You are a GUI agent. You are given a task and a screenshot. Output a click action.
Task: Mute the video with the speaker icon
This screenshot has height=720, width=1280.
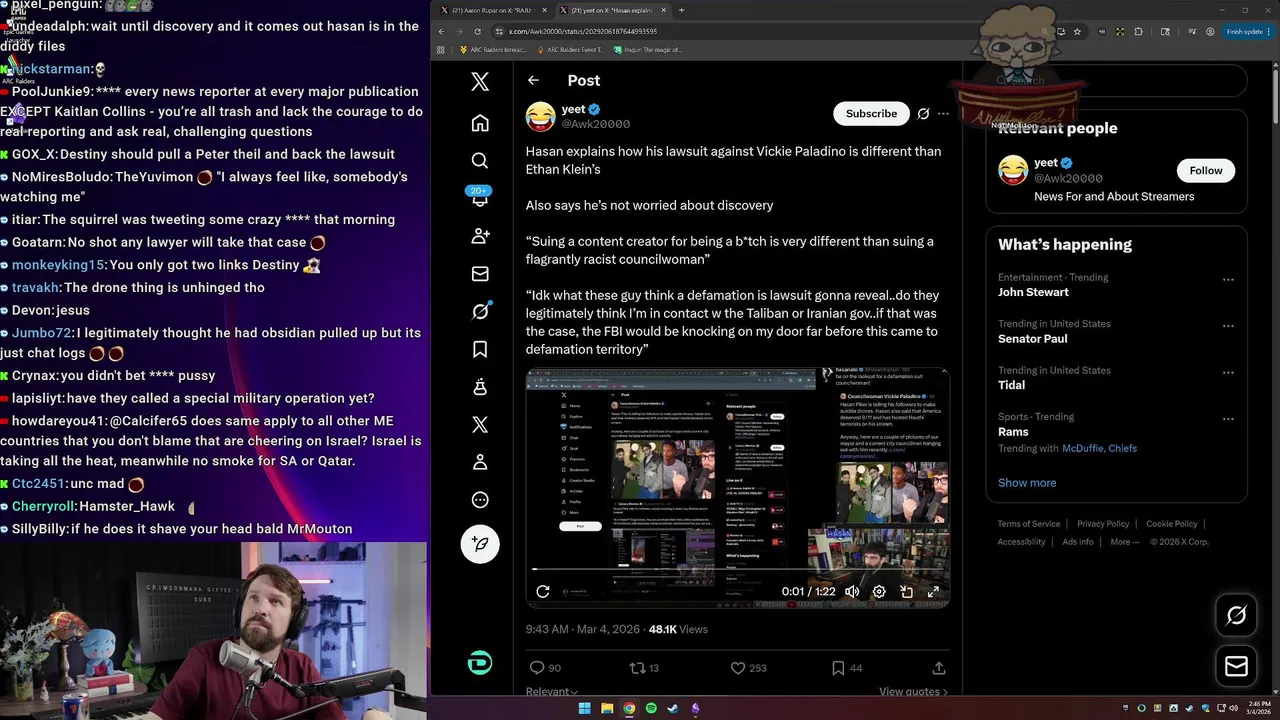point(852,591)
